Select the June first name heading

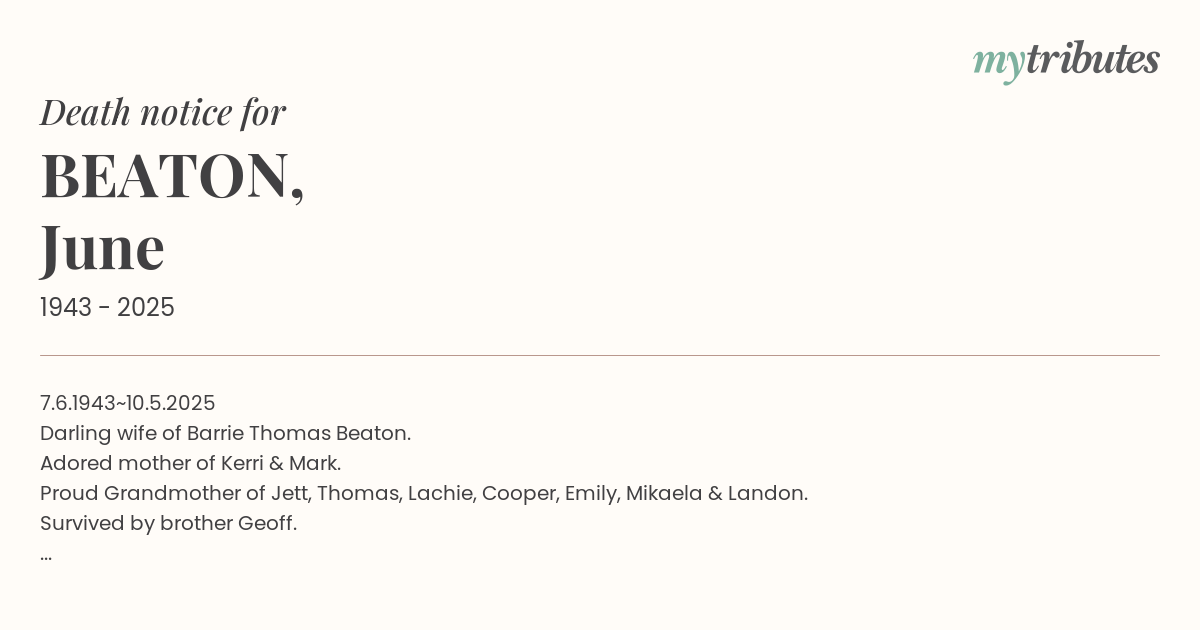102,248
